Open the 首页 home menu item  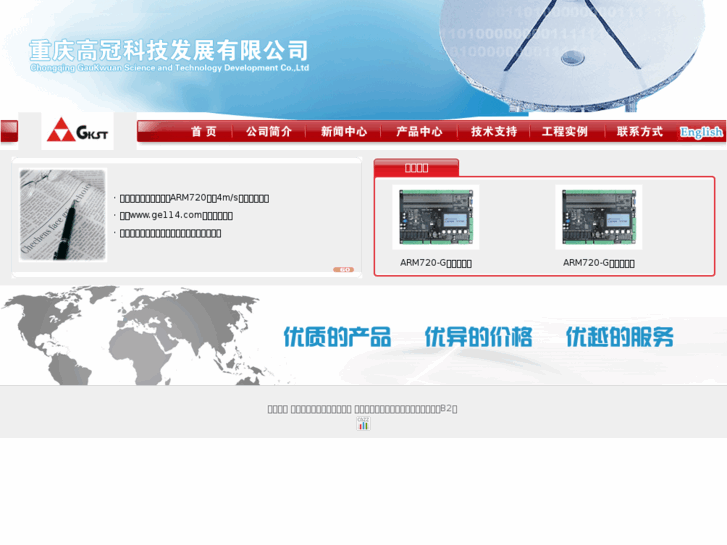[x=204, y=132]
